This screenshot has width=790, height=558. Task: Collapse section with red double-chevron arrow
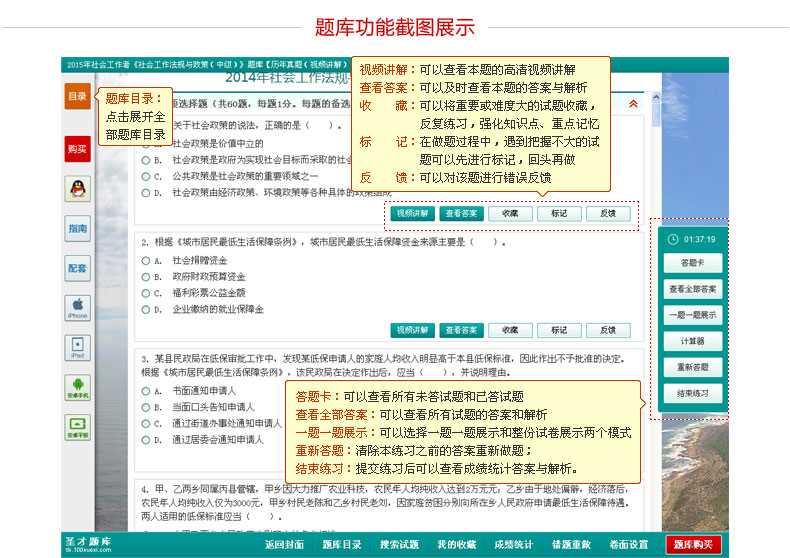click(632, 103)
